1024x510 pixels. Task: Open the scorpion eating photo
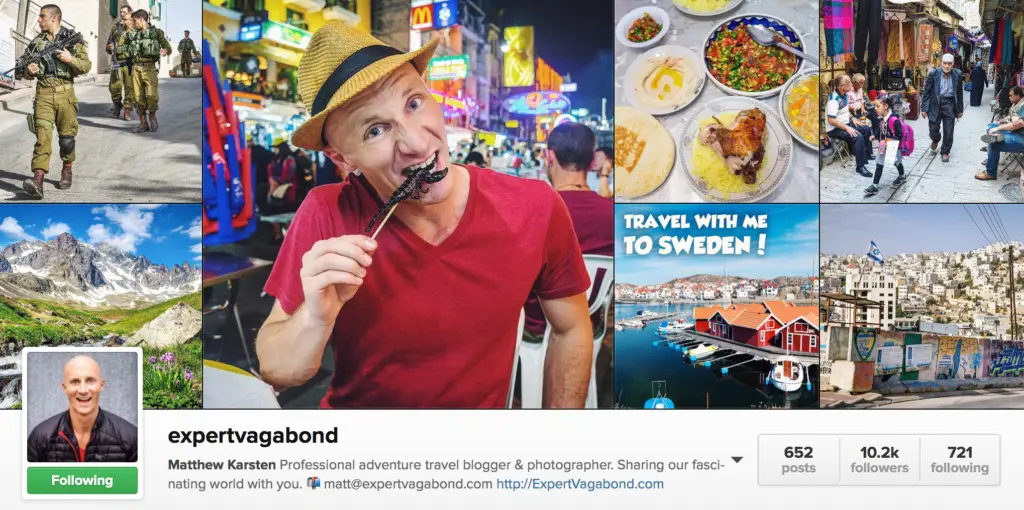click(x=408, y=204)
